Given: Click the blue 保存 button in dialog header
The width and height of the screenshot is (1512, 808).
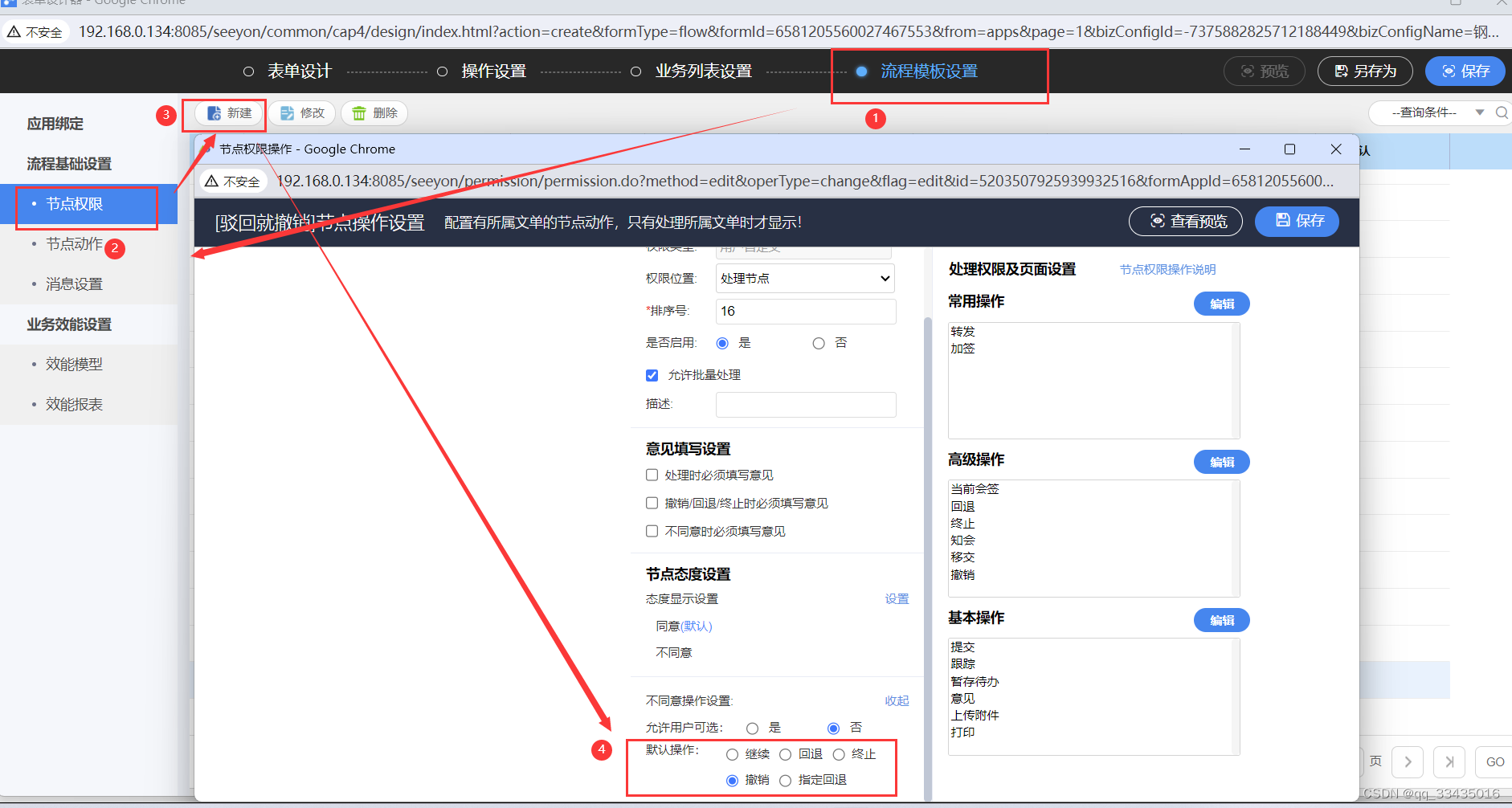Looking at the screenshot, I should 1297,221.
